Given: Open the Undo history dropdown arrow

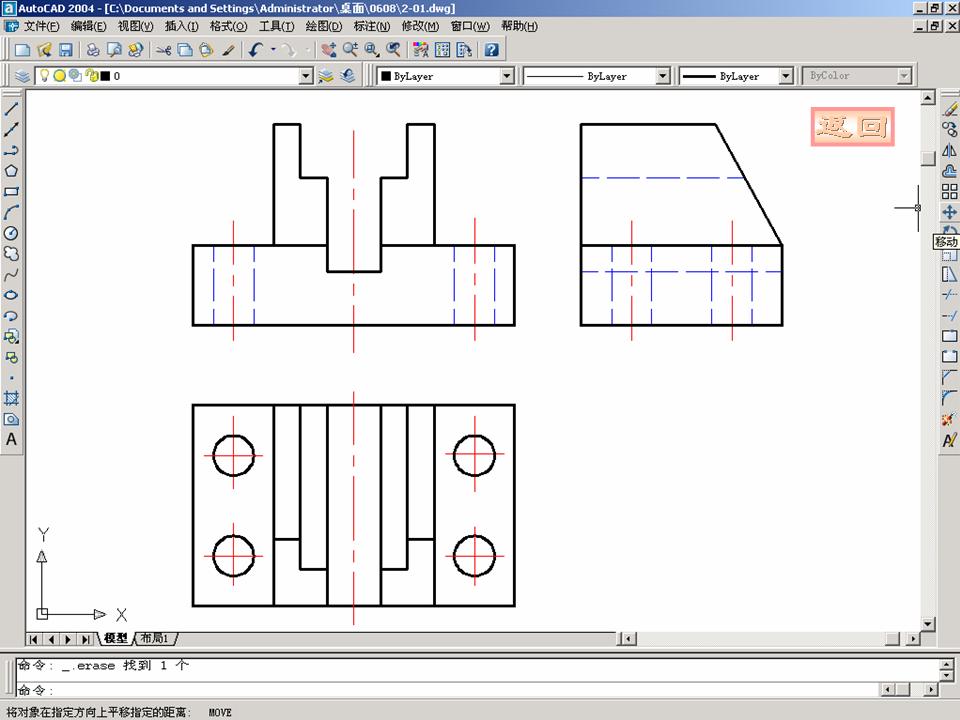Looking at the screenshot, I should [273, 50].
